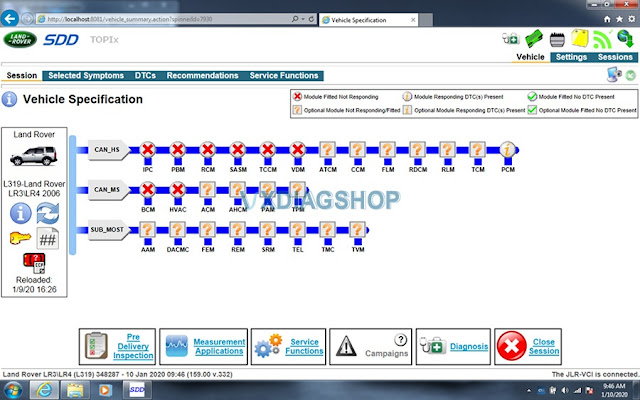Select the TEL module icon
The height and width of the screenshot is (400, 640).
(x=298, y=230)
